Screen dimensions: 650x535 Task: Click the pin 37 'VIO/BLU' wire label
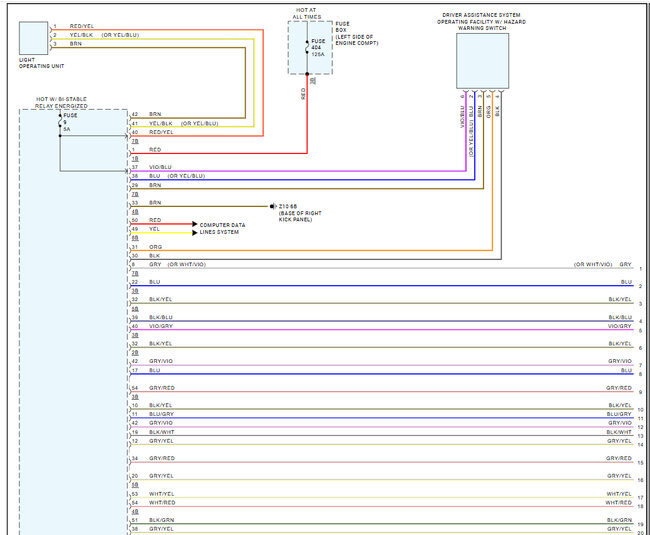(160, 167)
